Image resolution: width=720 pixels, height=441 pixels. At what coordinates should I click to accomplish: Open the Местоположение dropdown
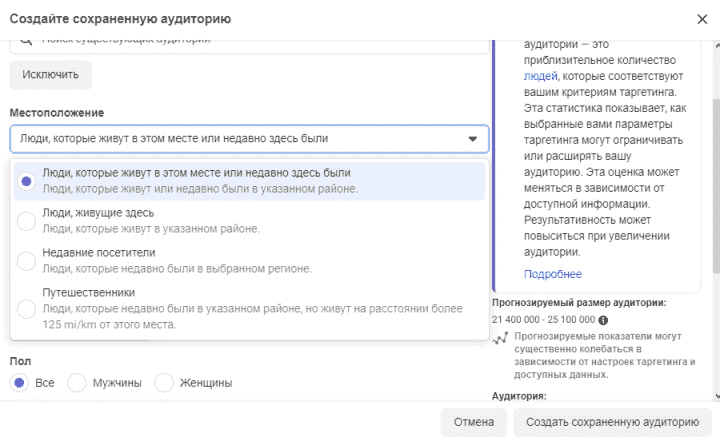coord(249,139)
